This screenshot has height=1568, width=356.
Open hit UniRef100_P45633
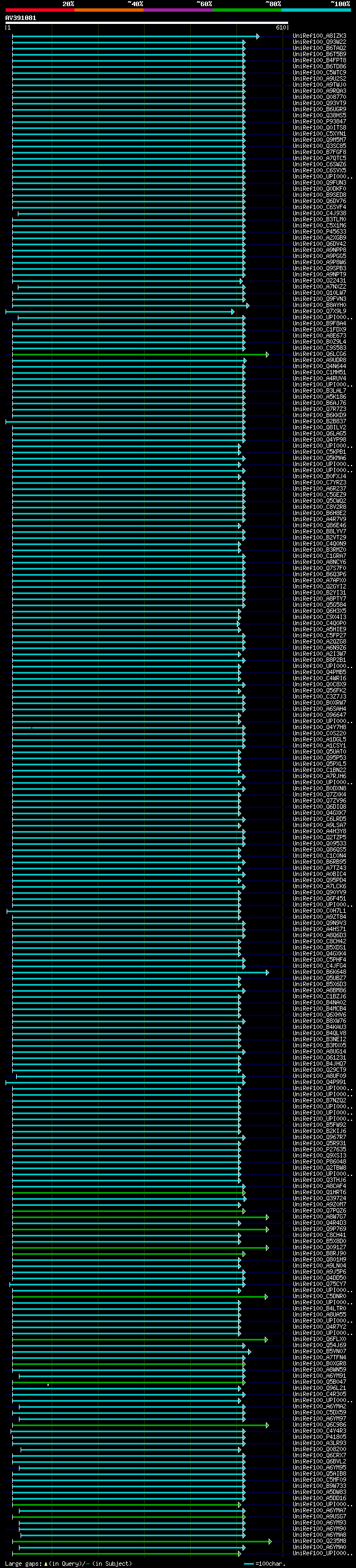pyautogui.click(x=319, y=232)
